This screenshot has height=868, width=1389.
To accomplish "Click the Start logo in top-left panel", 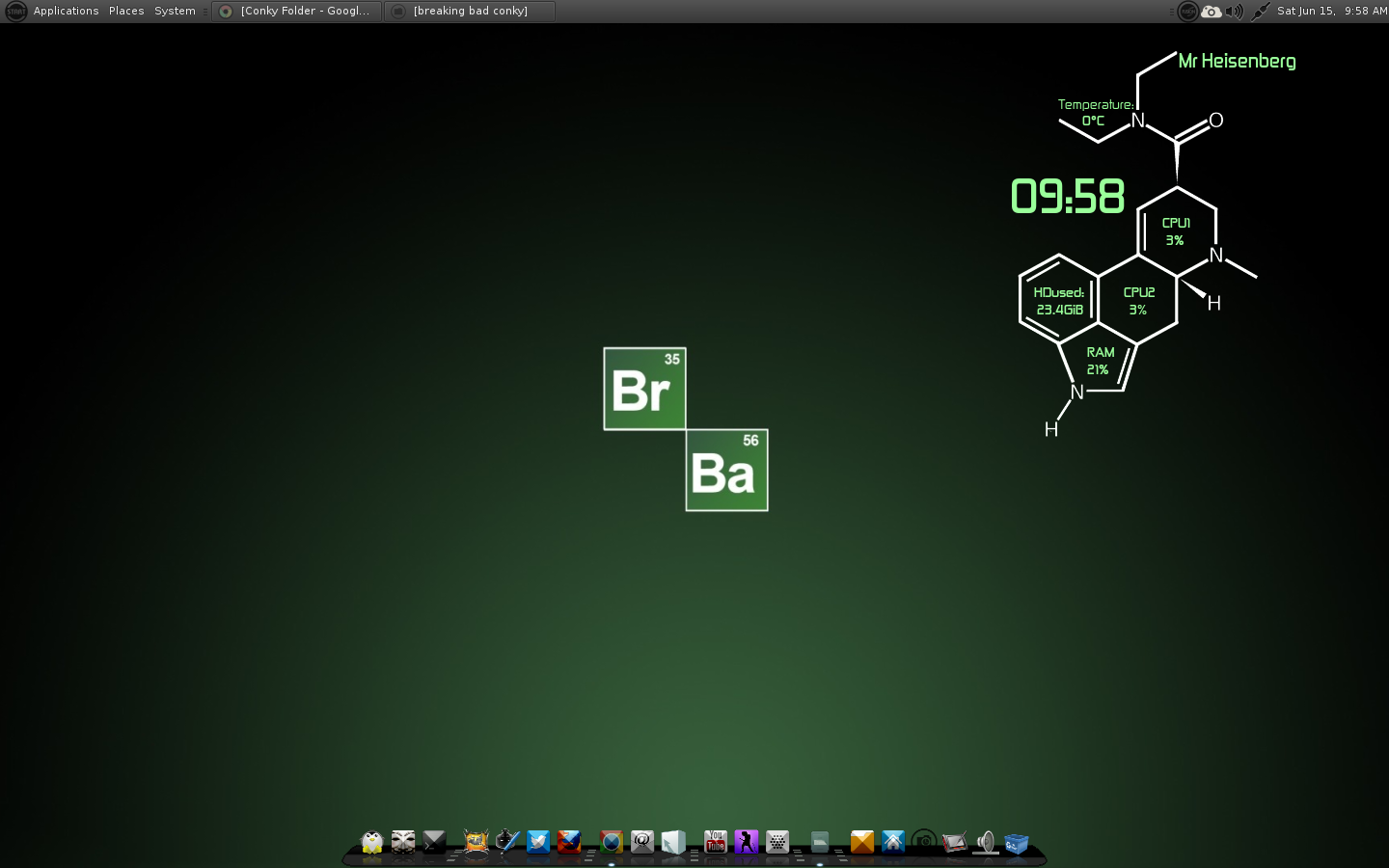I will (x=15, y=12).
